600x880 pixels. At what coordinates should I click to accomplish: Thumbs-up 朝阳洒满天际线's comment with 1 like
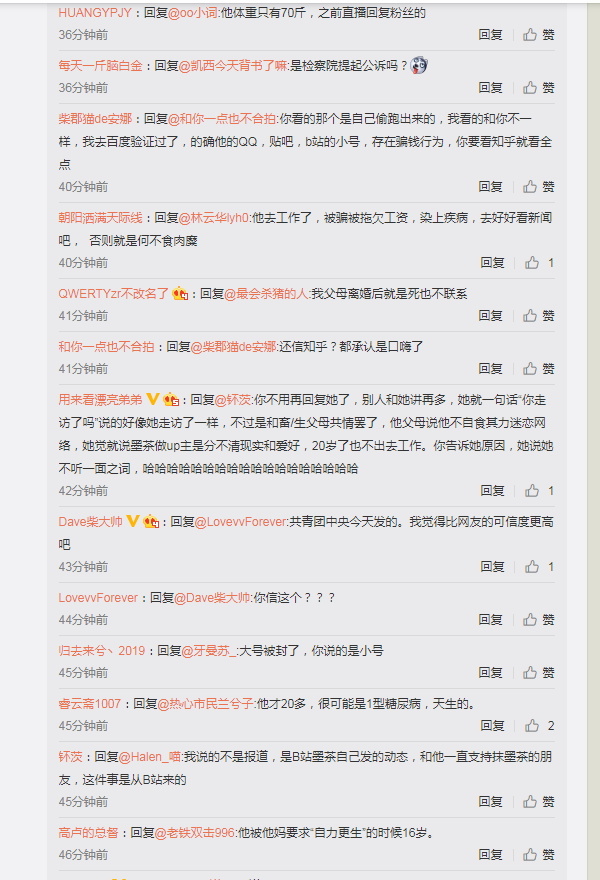(540, 263)
